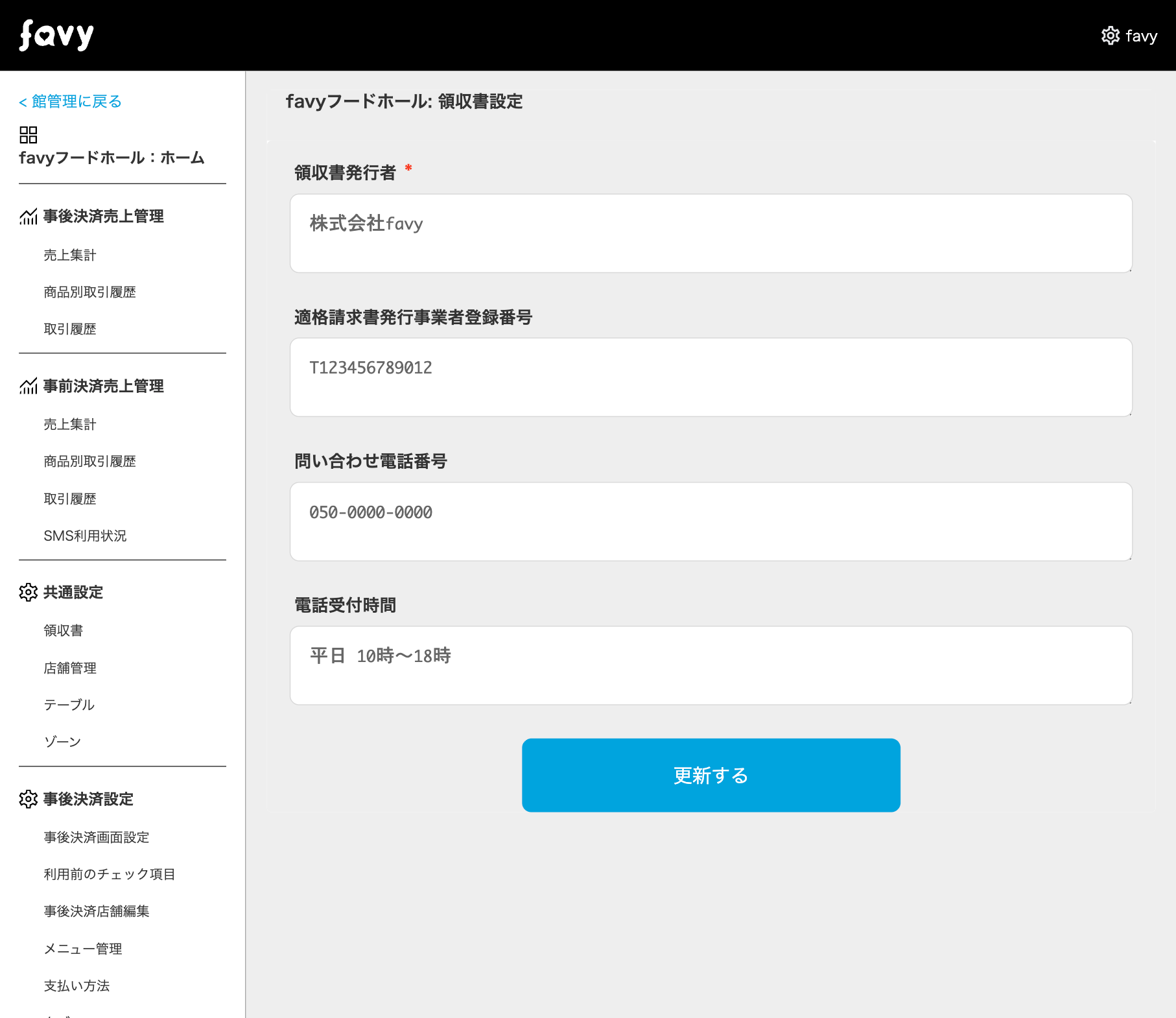
Task: Click the chart icon beside 事前決済売上管理
Action: (29, 386)
